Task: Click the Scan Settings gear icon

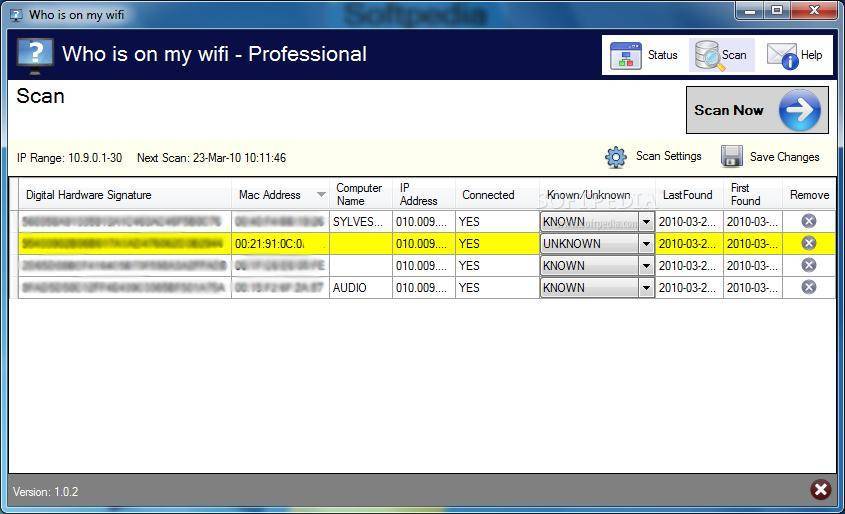Action: tap(616, 157)
